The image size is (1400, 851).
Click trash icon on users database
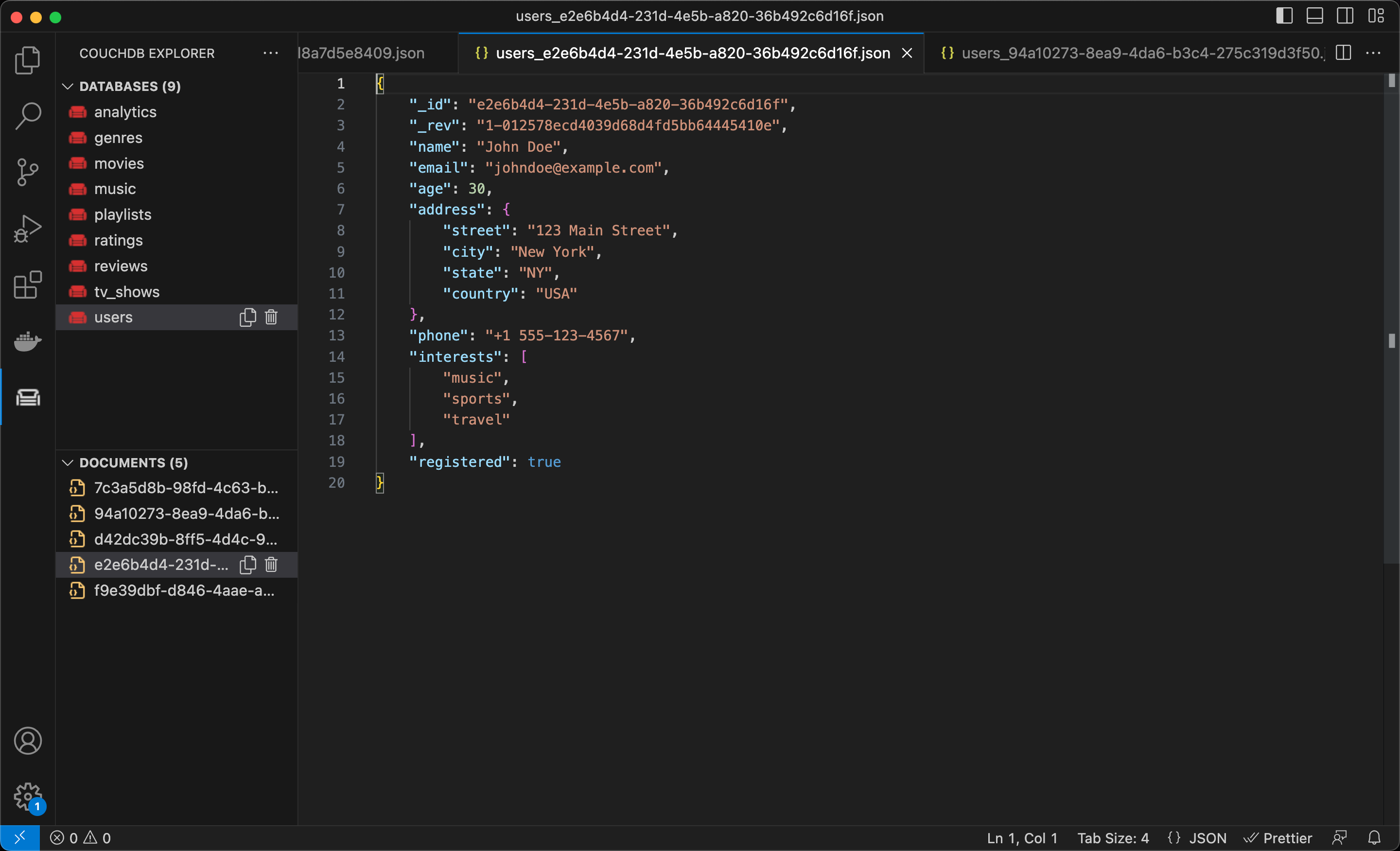[x=271, y=317]
